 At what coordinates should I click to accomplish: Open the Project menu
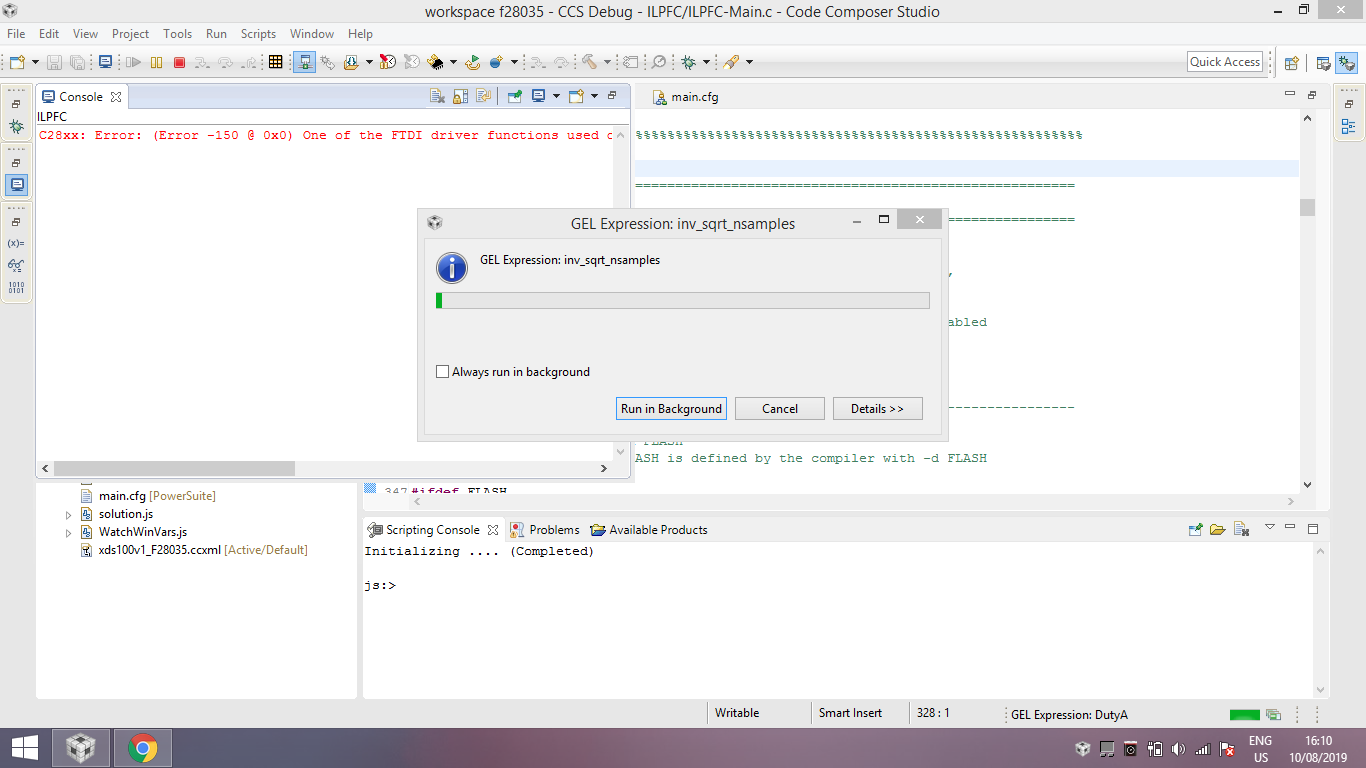pyautogui.click(x=130, y=33)
